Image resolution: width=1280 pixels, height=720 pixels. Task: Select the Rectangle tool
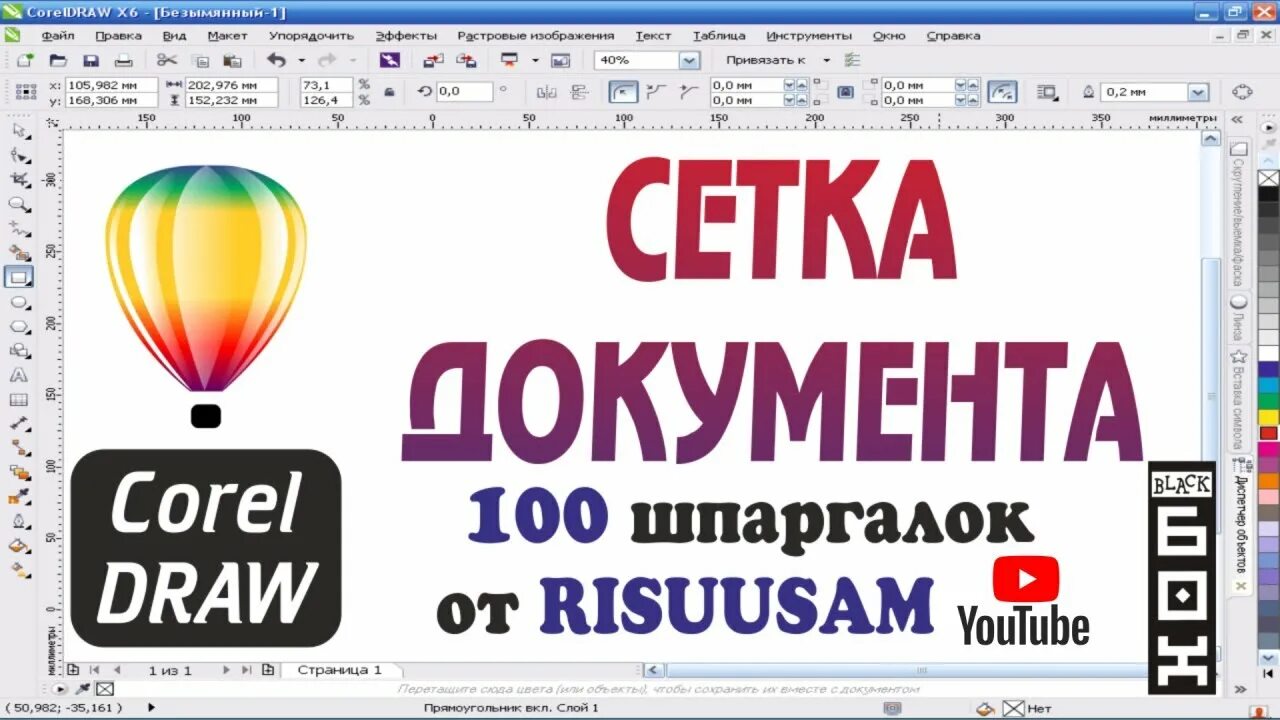20,277
